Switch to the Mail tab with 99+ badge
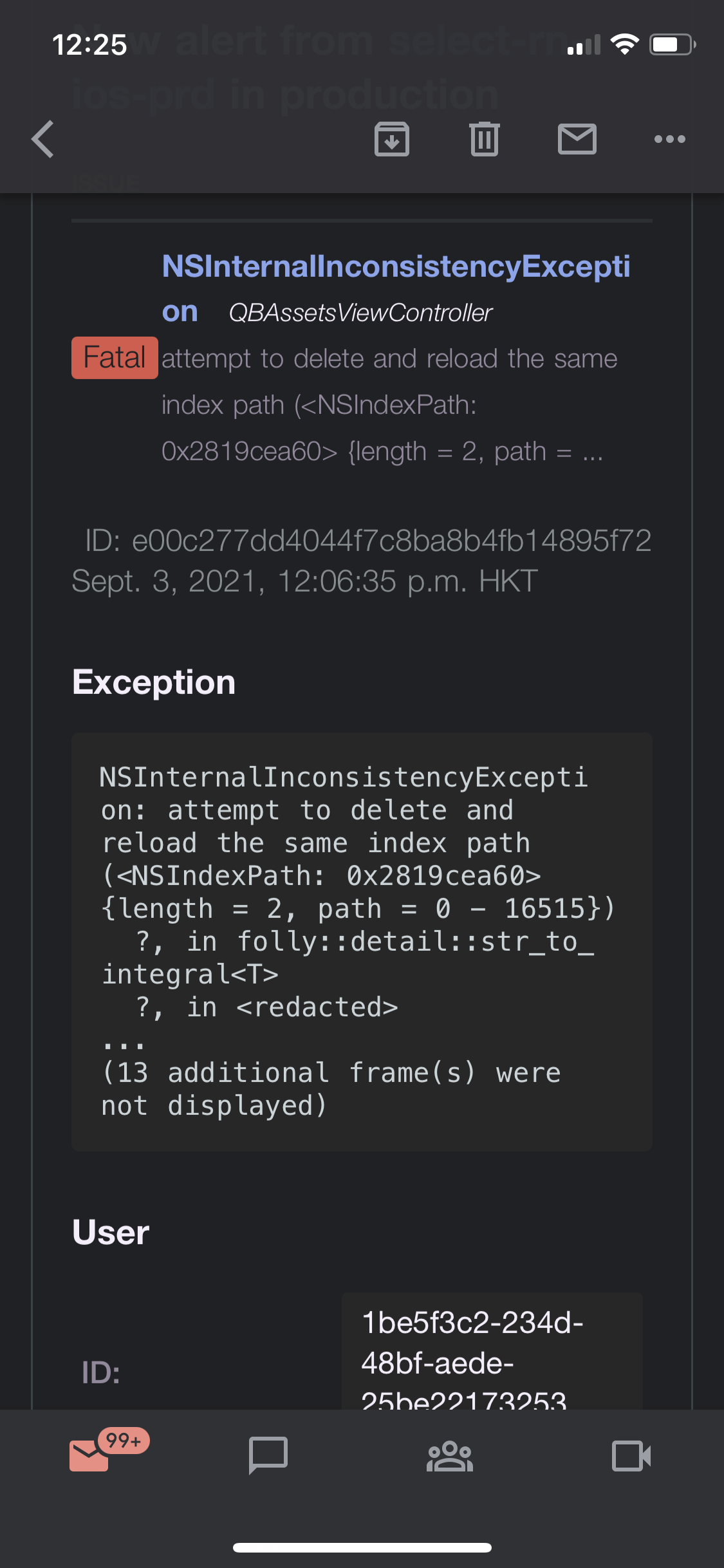The image size is (724, 1568). [90, 1455]
